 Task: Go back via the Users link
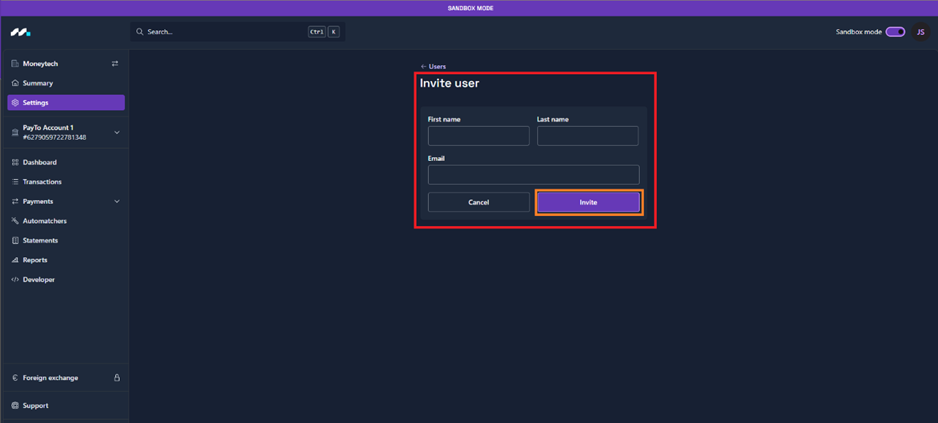pyautogui.click(x=433, y=66)
